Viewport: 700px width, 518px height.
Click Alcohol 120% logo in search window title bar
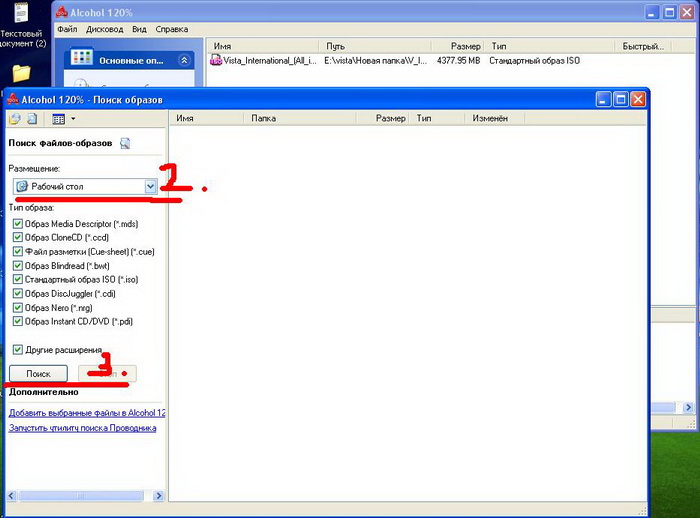13,99
